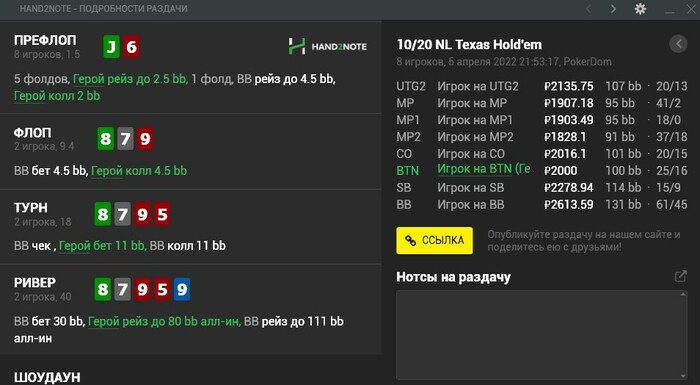
Task: Select the 'Игрок на CO' player row
Action: click(542, 154)
